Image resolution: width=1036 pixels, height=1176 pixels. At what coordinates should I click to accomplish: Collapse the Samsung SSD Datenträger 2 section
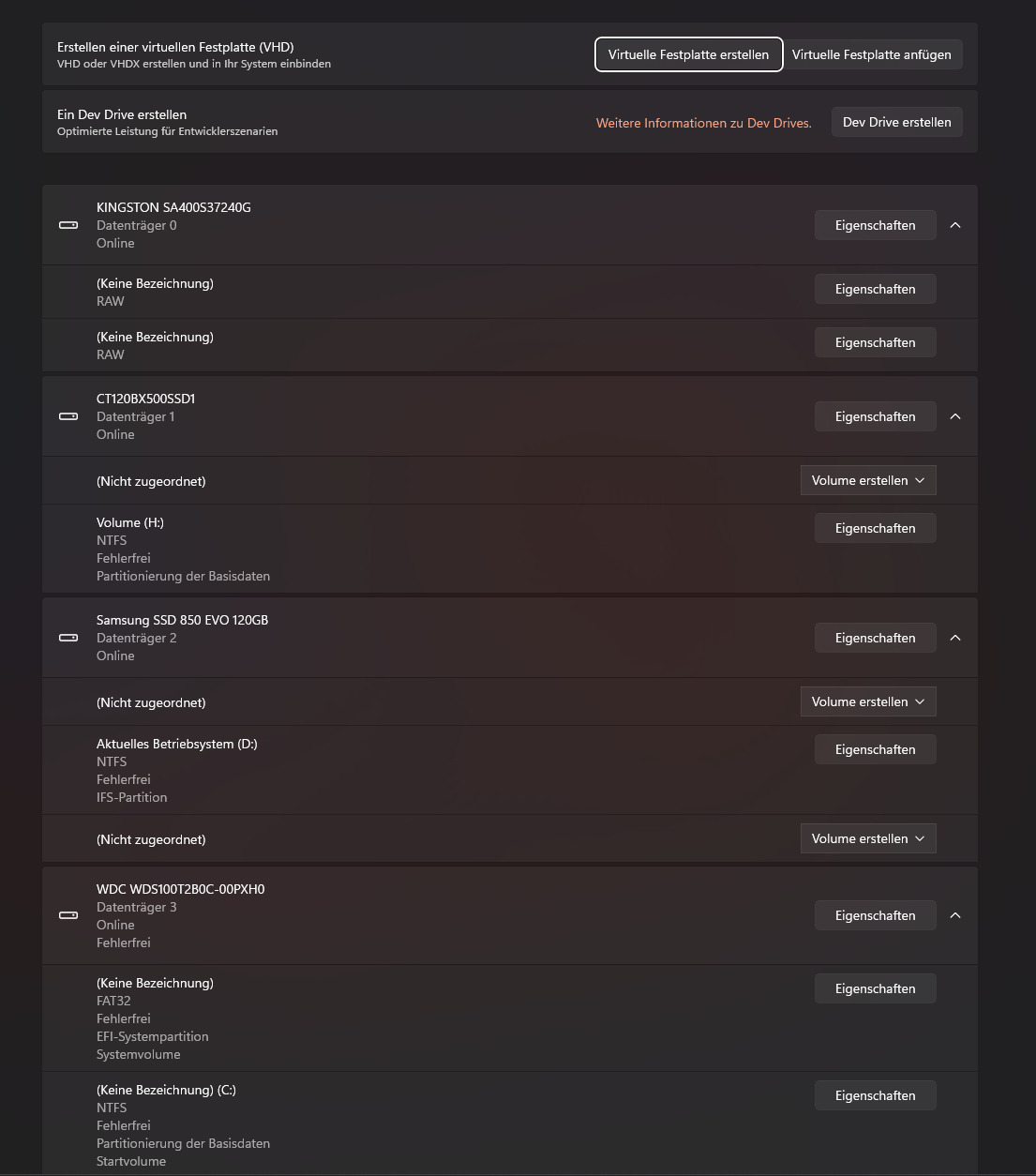[955, 638]
